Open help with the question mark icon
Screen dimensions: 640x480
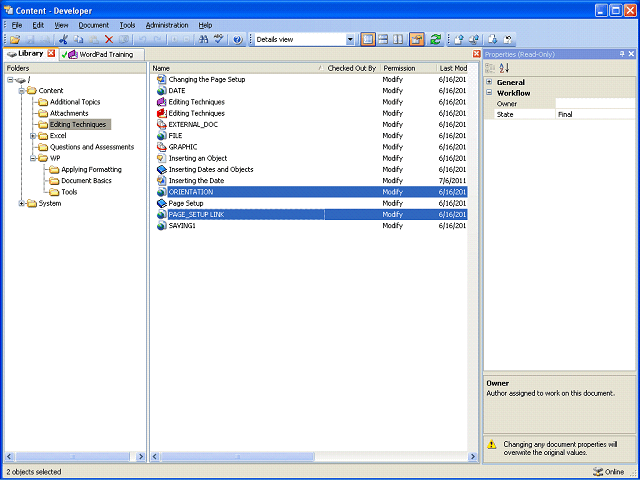click(x=237, y=40)
